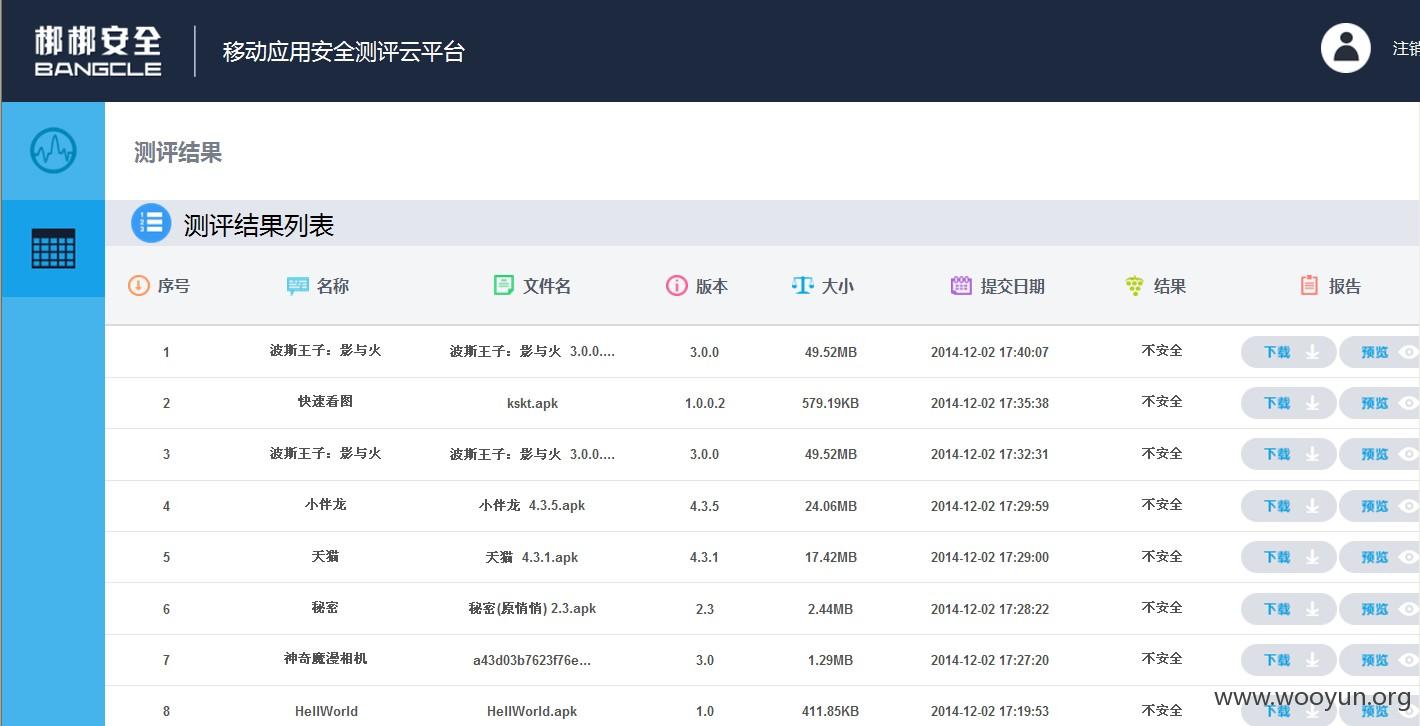Download report for 小伴龙
This screenshot has height=726, width=1420.
click(1288, 506)
